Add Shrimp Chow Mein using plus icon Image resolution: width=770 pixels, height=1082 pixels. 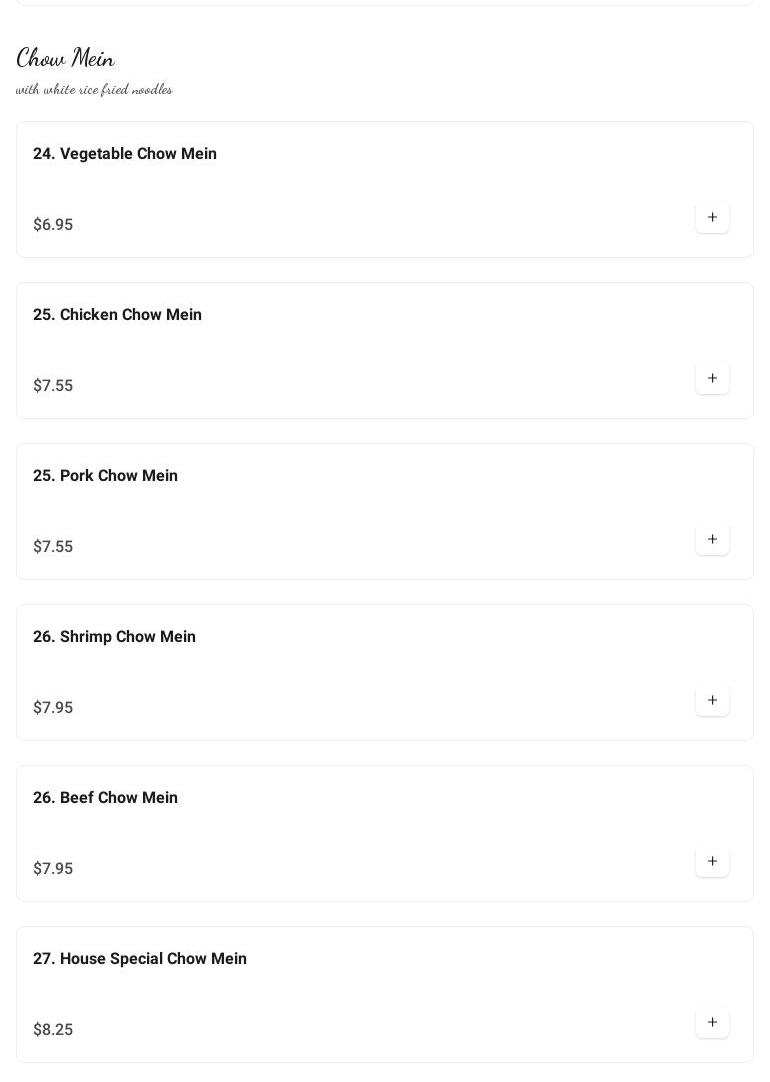[712, 700]
